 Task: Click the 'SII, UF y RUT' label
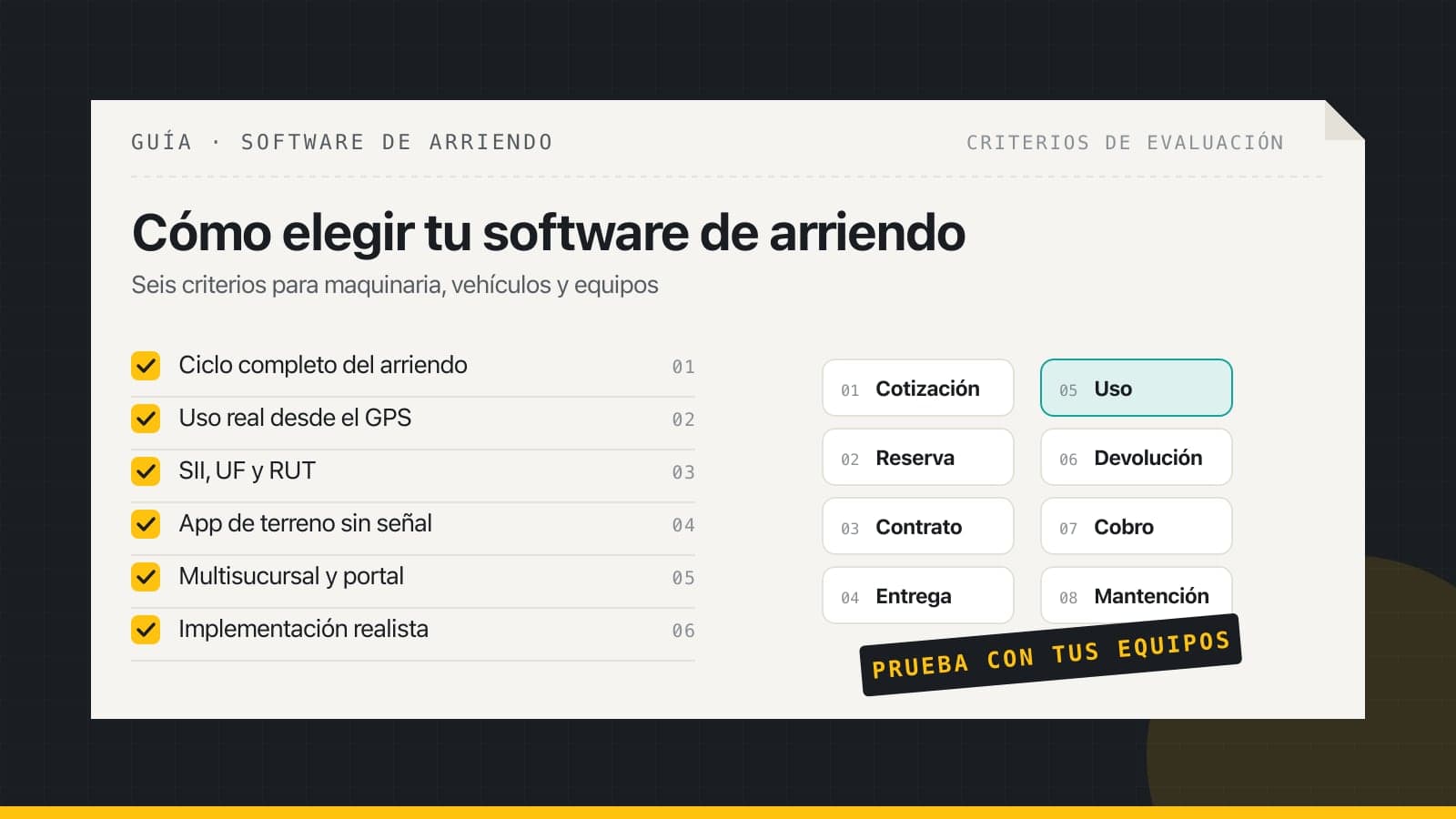click(x=247, y=470)
